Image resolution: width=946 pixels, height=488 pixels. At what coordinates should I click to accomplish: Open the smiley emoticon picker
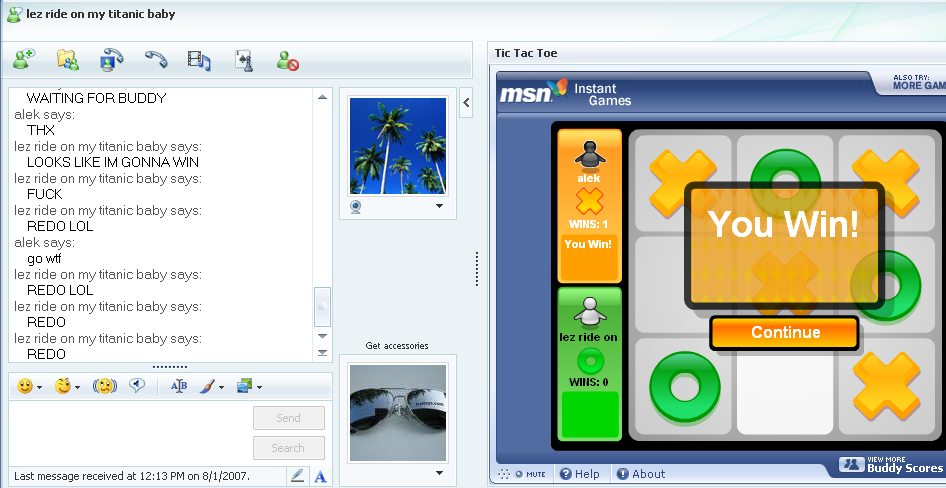[x=25, y=386]
